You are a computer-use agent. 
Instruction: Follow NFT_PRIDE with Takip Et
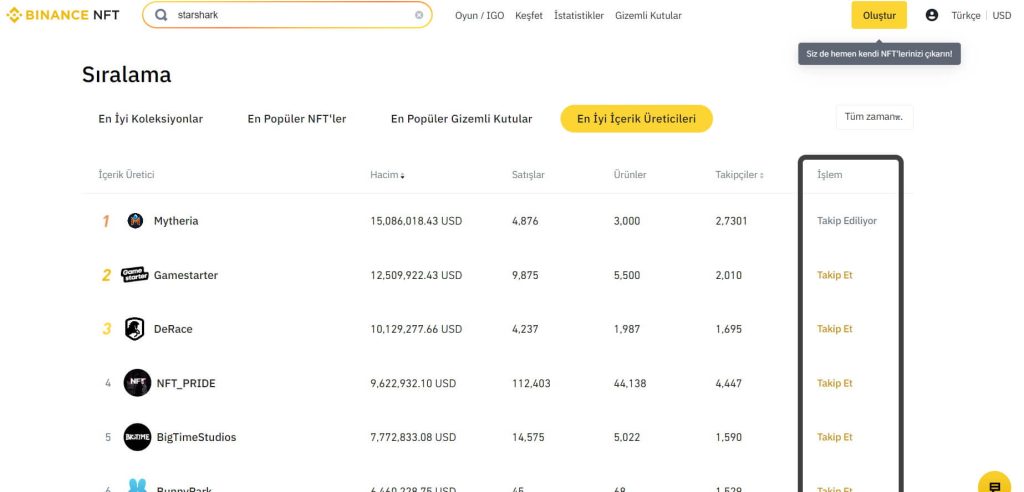tap(835, 383)
